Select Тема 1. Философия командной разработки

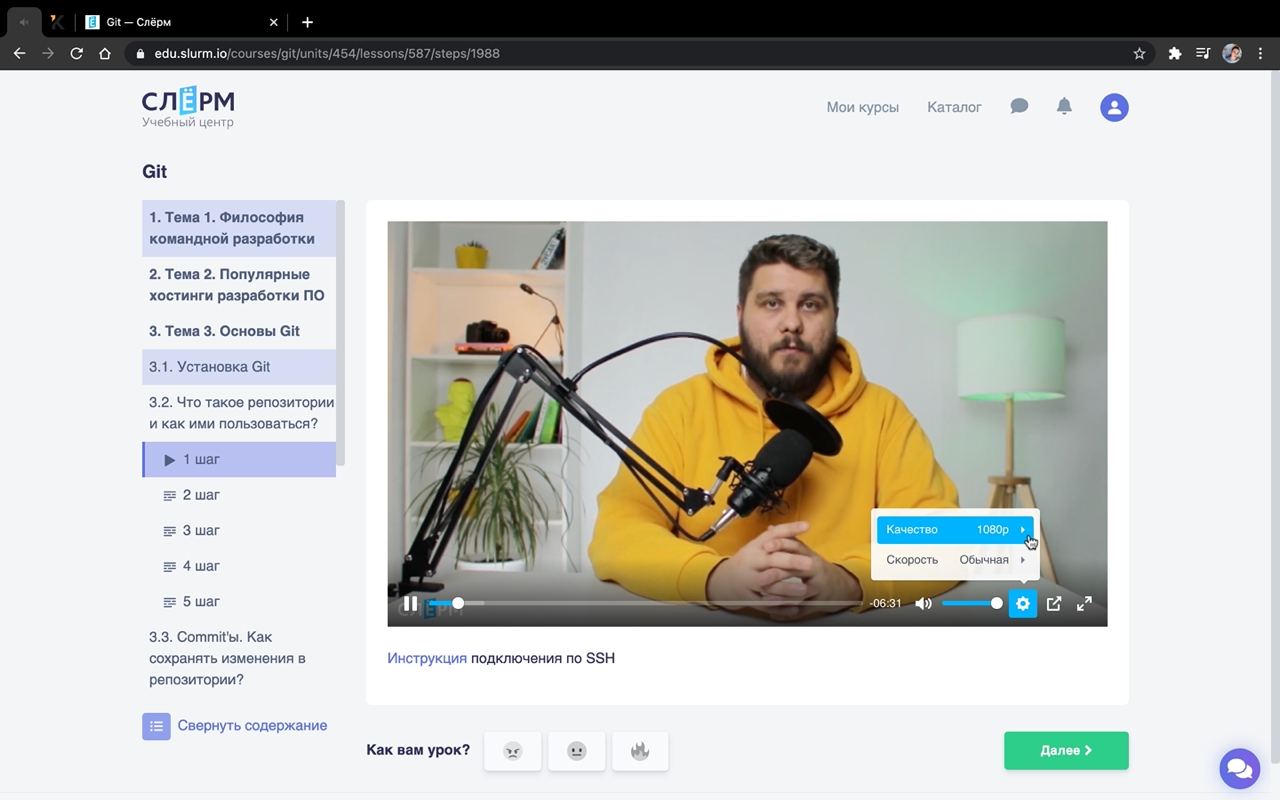click(x=239, y=228)
